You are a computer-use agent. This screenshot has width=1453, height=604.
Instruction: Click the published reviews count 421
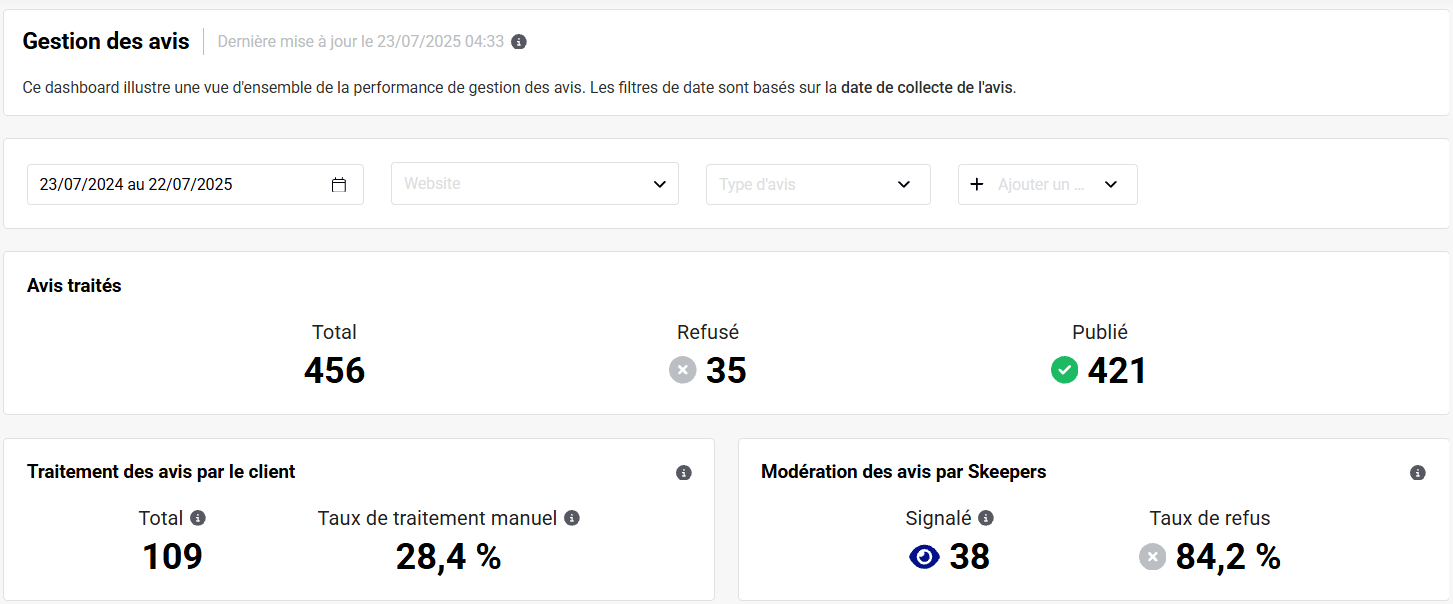click(1116, 371)
